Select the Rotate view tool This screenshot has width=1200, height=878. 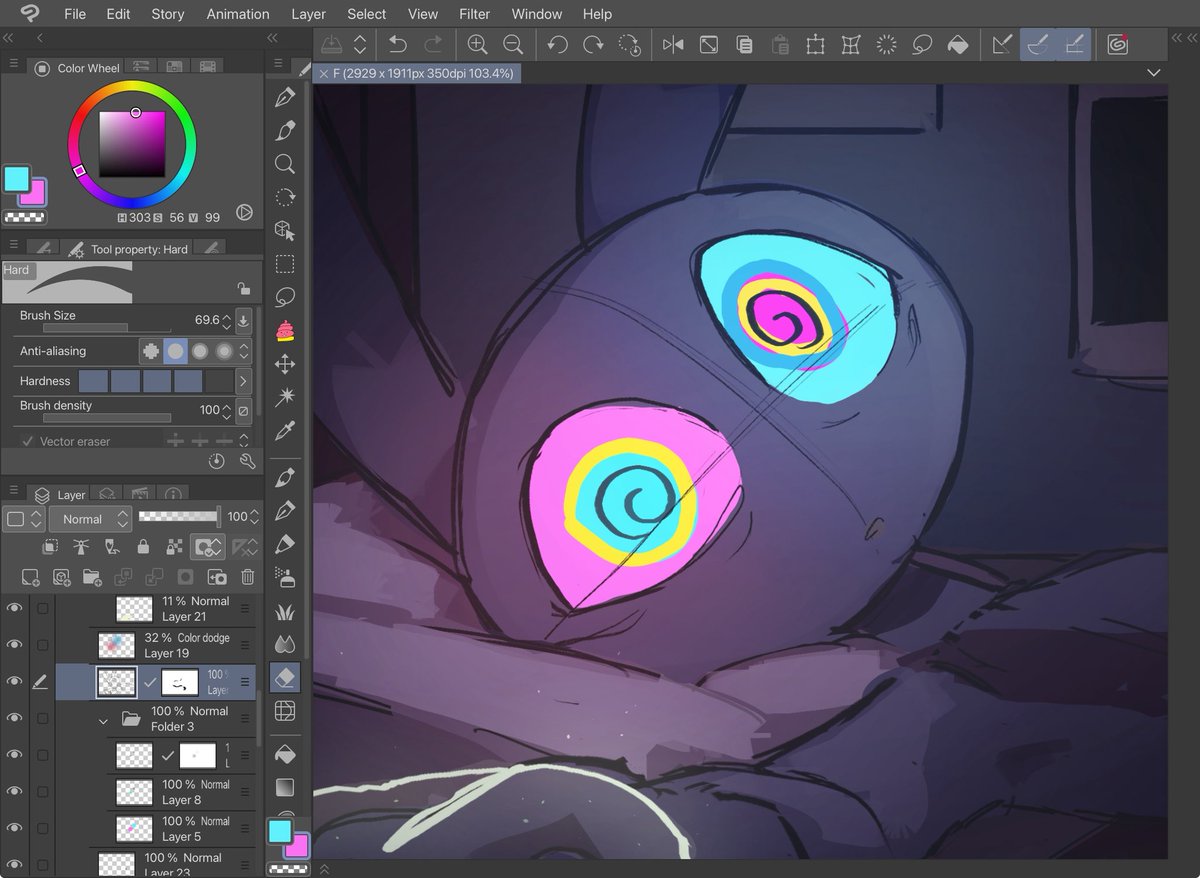285,197
